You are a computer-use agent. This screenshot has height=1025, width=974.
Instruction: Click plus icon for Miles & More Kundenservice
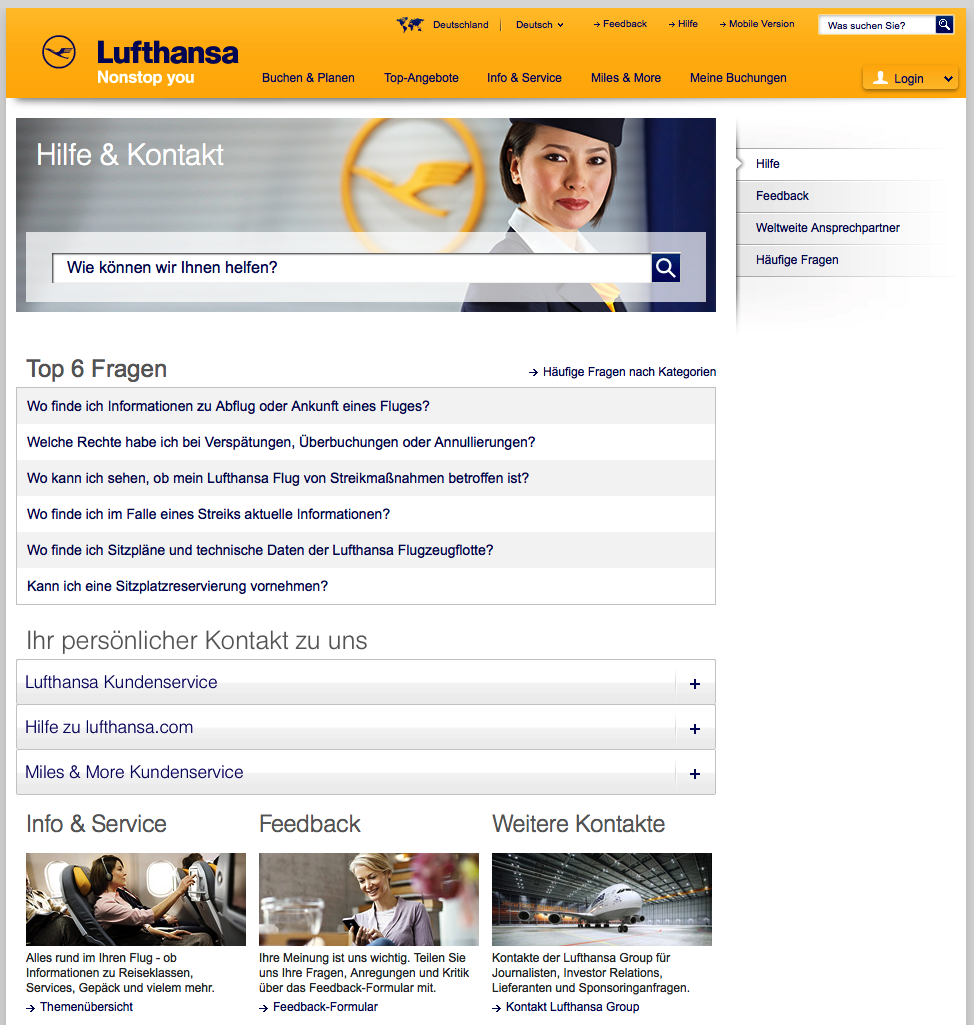(695, 774)
